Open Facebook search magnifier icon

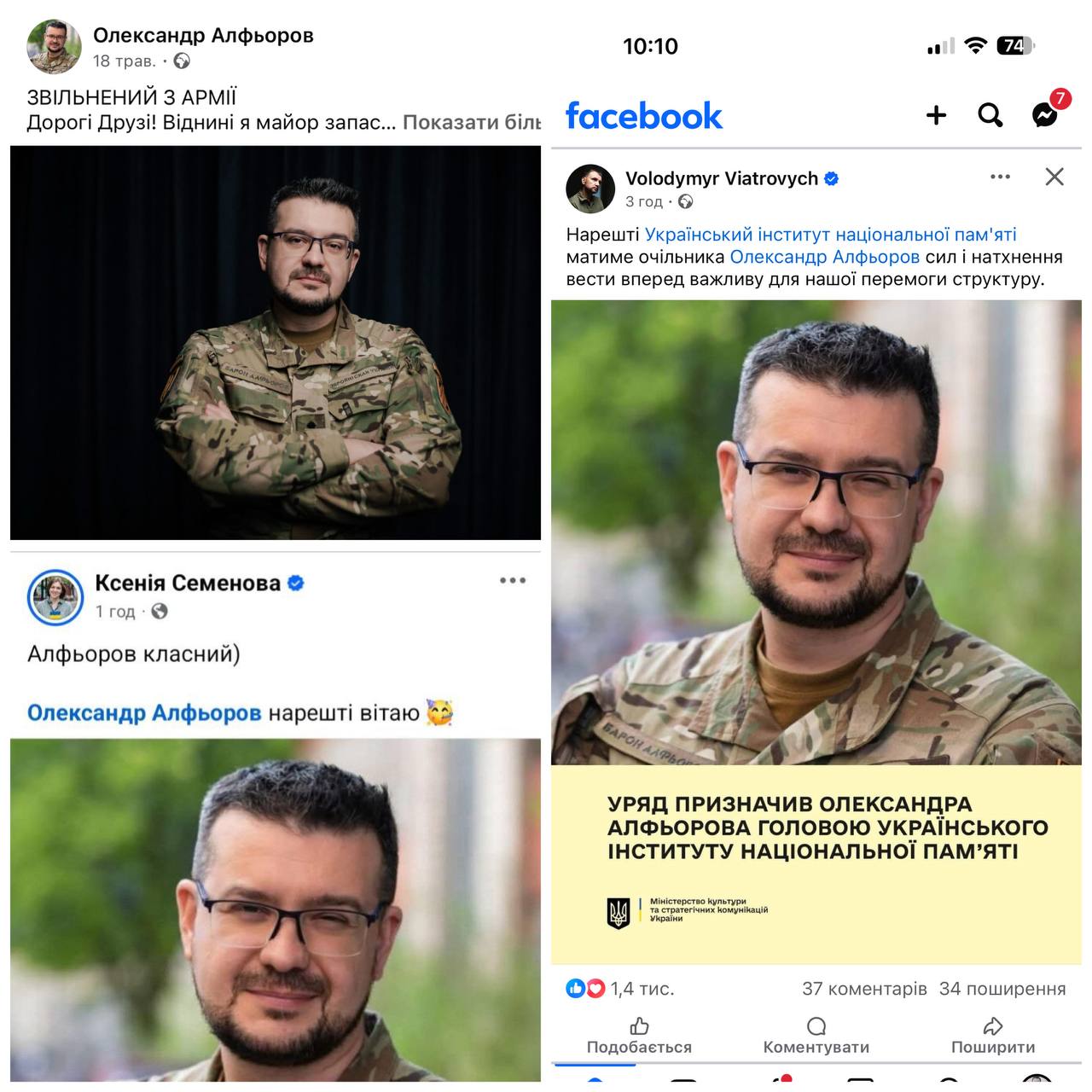point(990,115)
